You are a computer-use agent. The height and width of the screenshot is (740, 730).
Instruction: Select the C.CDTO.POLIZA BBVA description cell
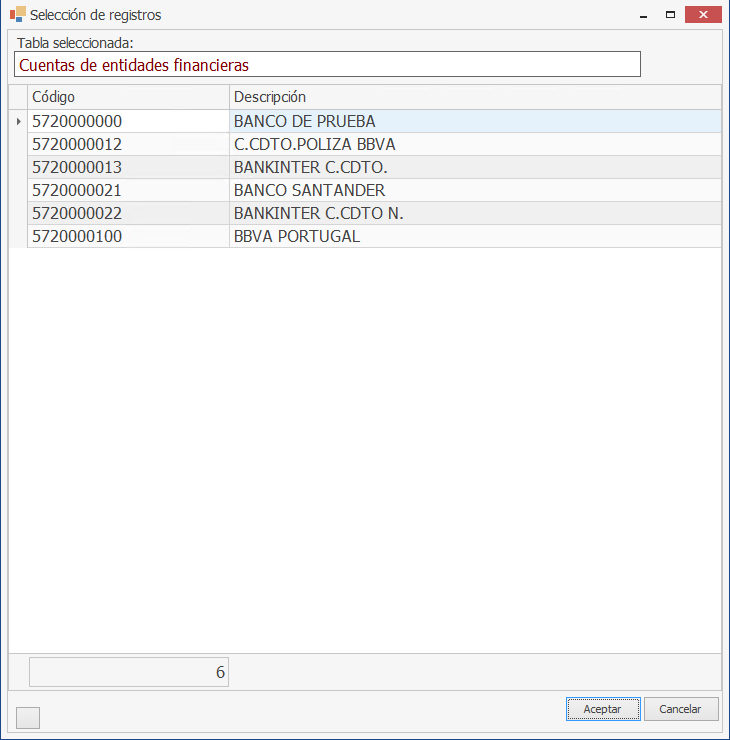click(474, 144)
